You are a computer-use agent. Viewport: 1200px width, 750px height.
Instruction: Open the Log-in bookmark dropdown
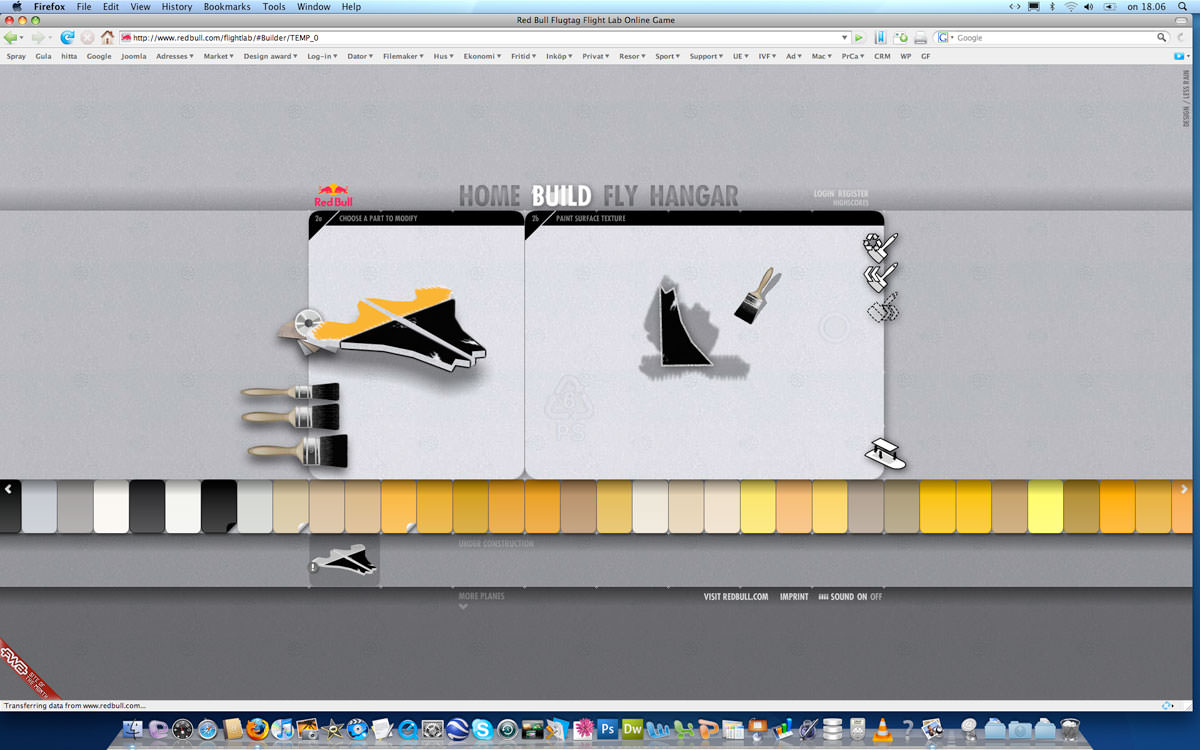click(x=322, y=56)
